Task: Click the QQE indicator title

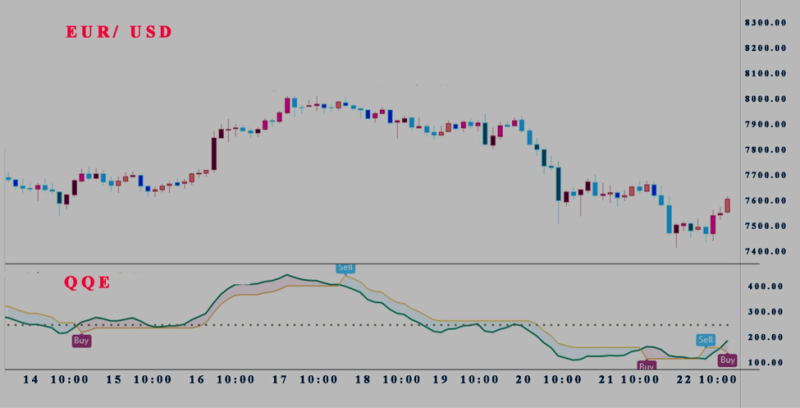Action: click(87, 283)
